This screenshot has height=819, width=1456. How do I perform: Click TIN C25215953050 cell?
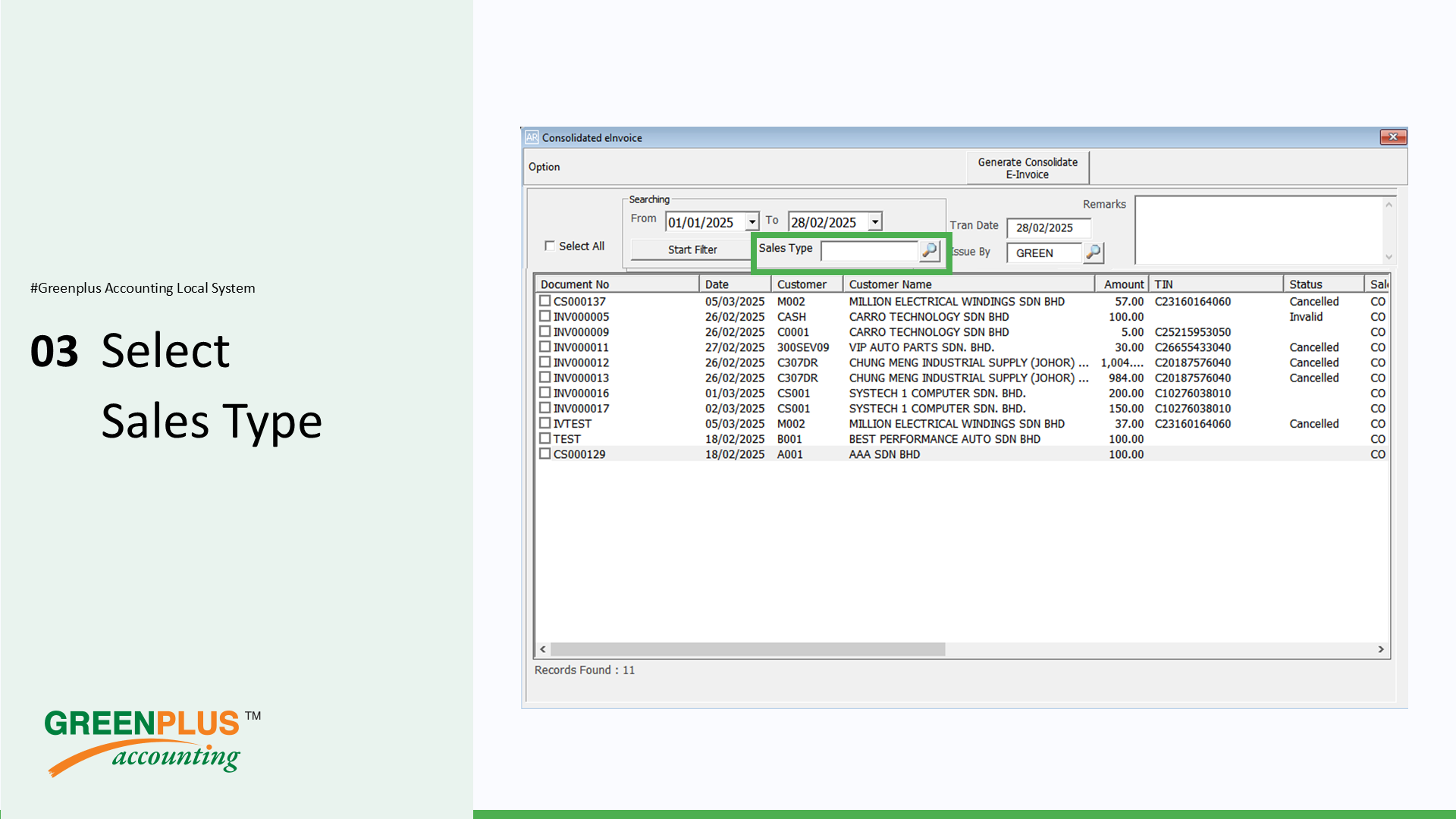(x=1193, y=332)
